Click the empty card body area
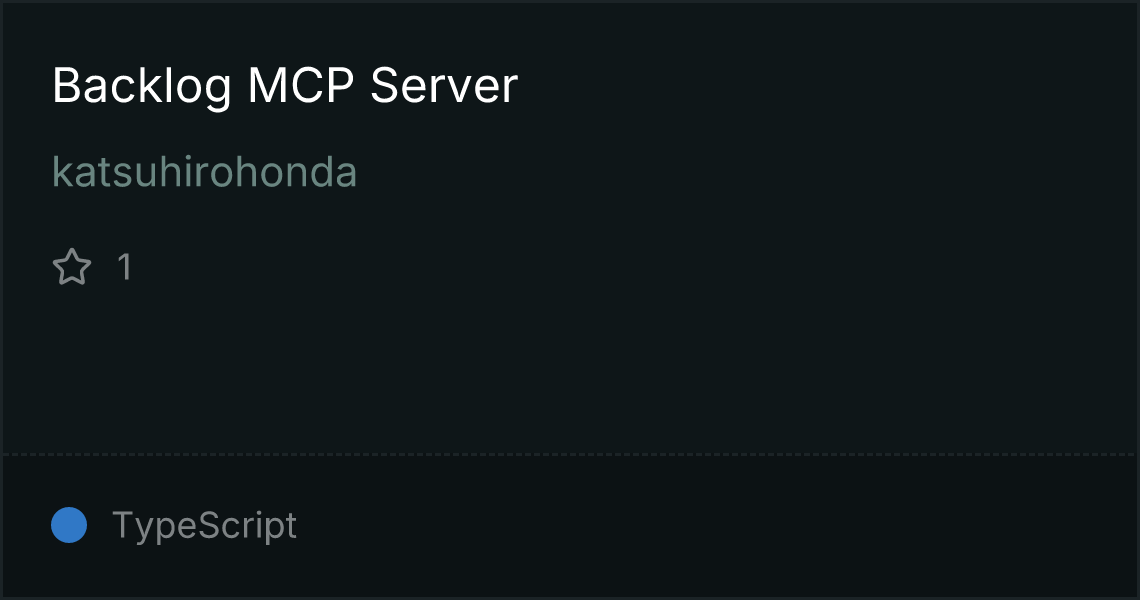Screen dimensions: 1140x600 [570, 364]
